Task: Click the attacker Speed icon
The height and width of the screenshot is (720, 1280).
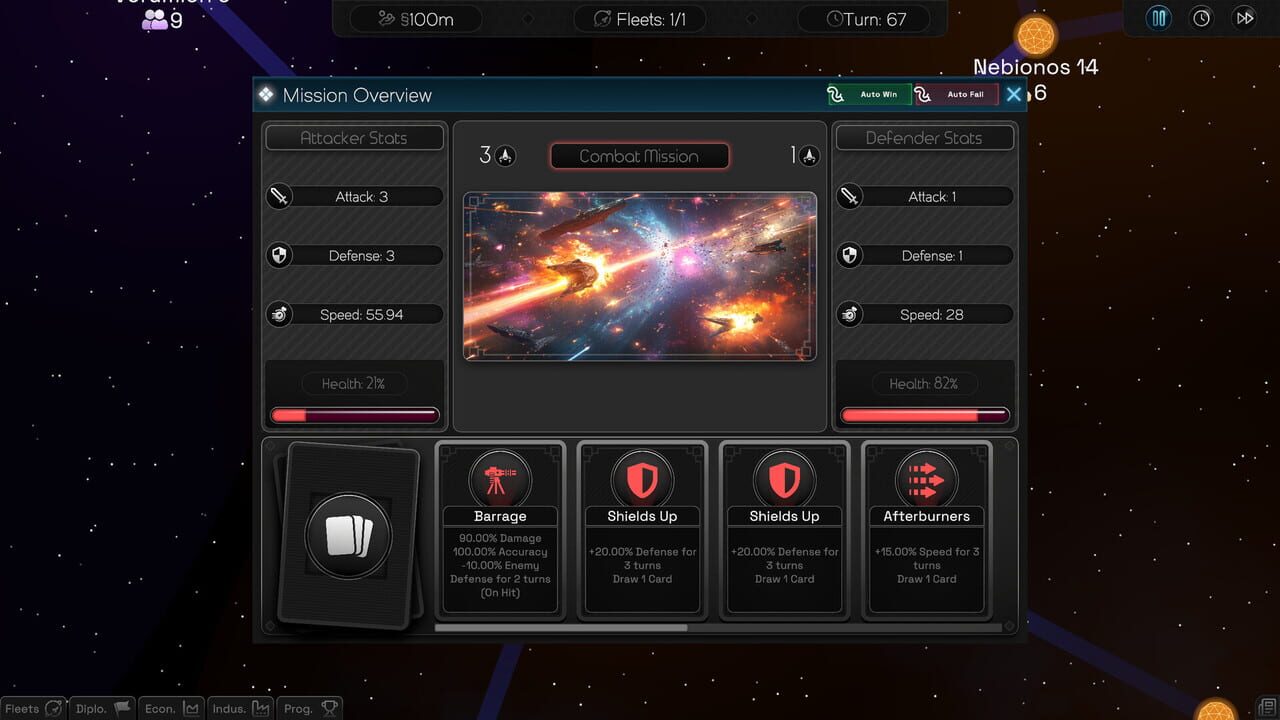Action: tap(280, 315)
